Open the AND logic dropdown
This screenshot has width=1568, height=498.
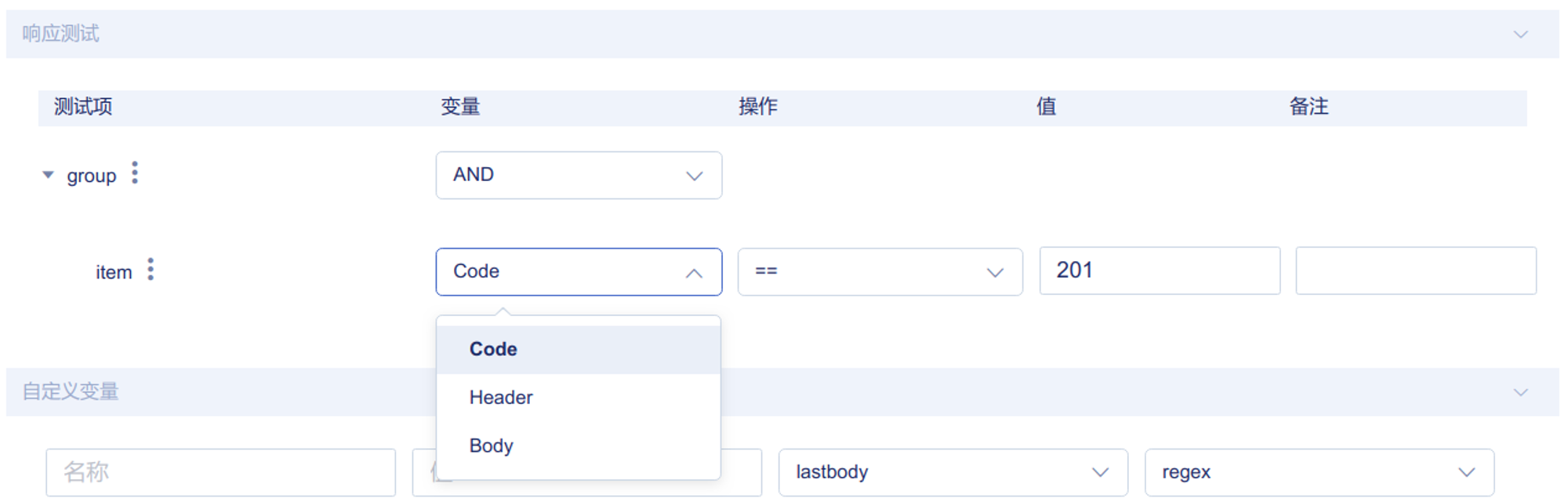579,175
